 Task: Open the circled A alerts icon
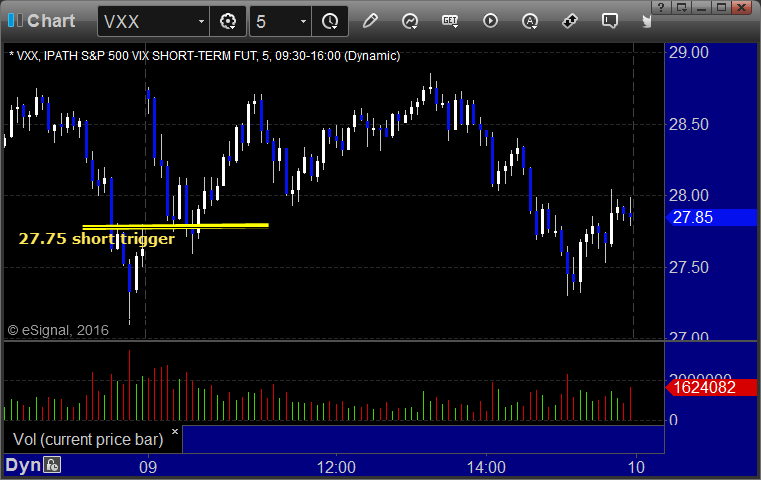[x=529, y=21]
